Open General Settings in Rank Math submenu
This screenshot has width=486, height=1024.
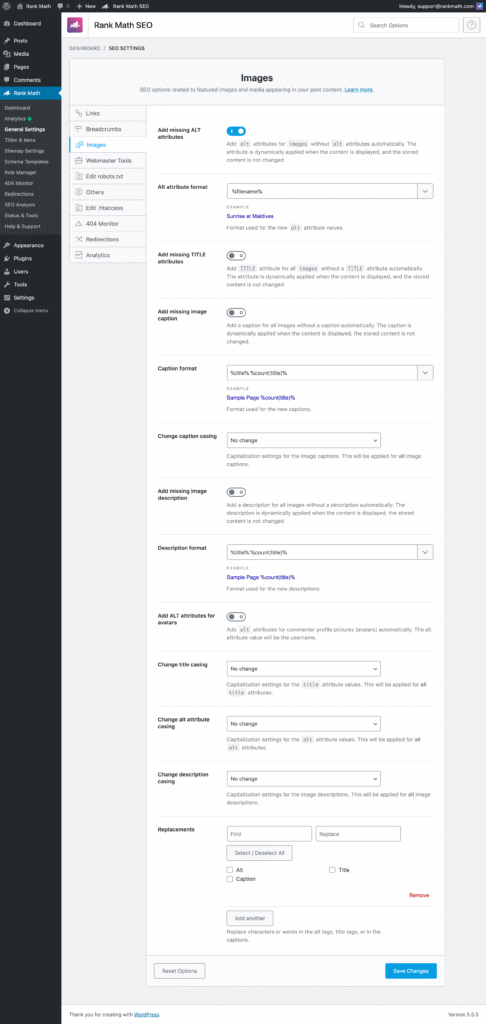[x=24, y=129]
